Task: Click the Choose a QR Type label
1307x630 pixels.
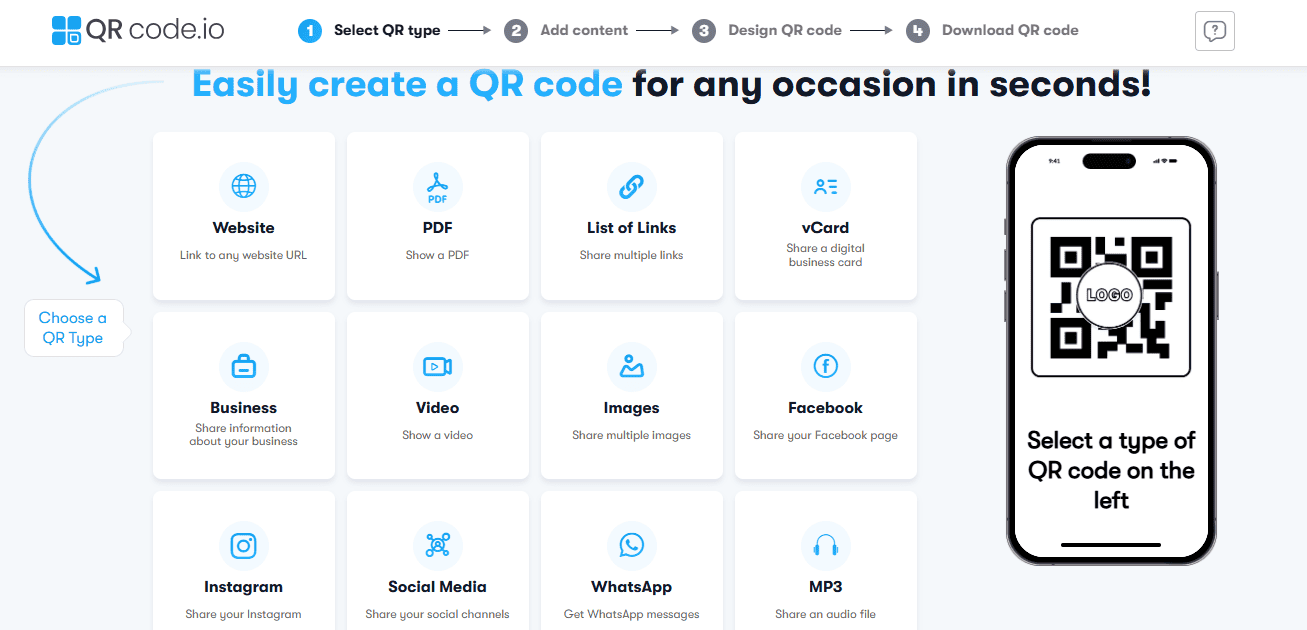Action: (x=73, y=328)
